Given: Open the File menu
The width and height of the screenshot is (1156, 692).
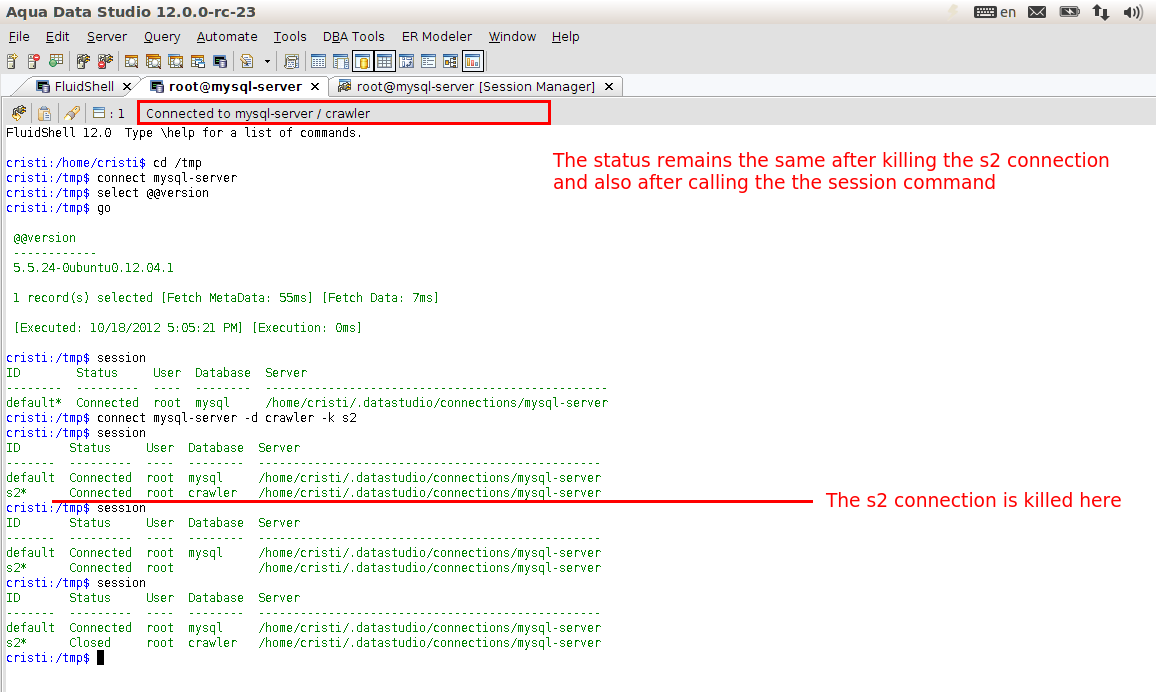Looking at the screenshot, I should click(19, 37).
